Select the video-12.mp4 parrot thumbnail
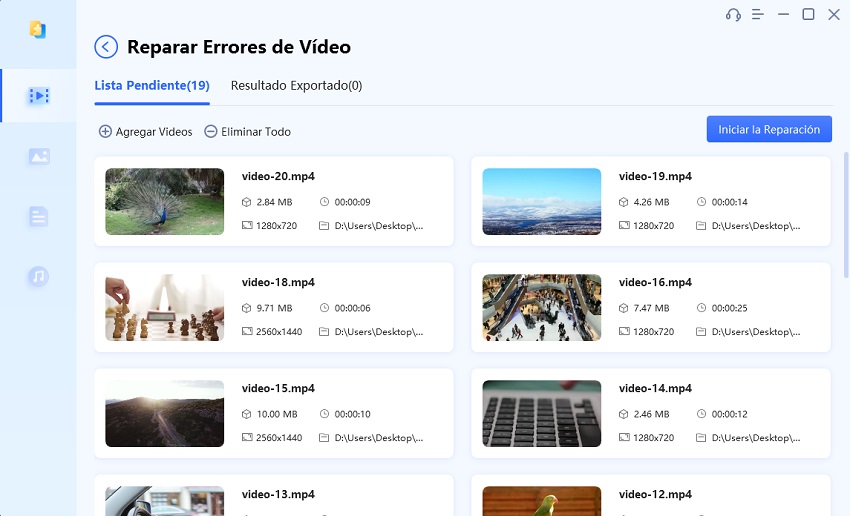 (542, 501)
